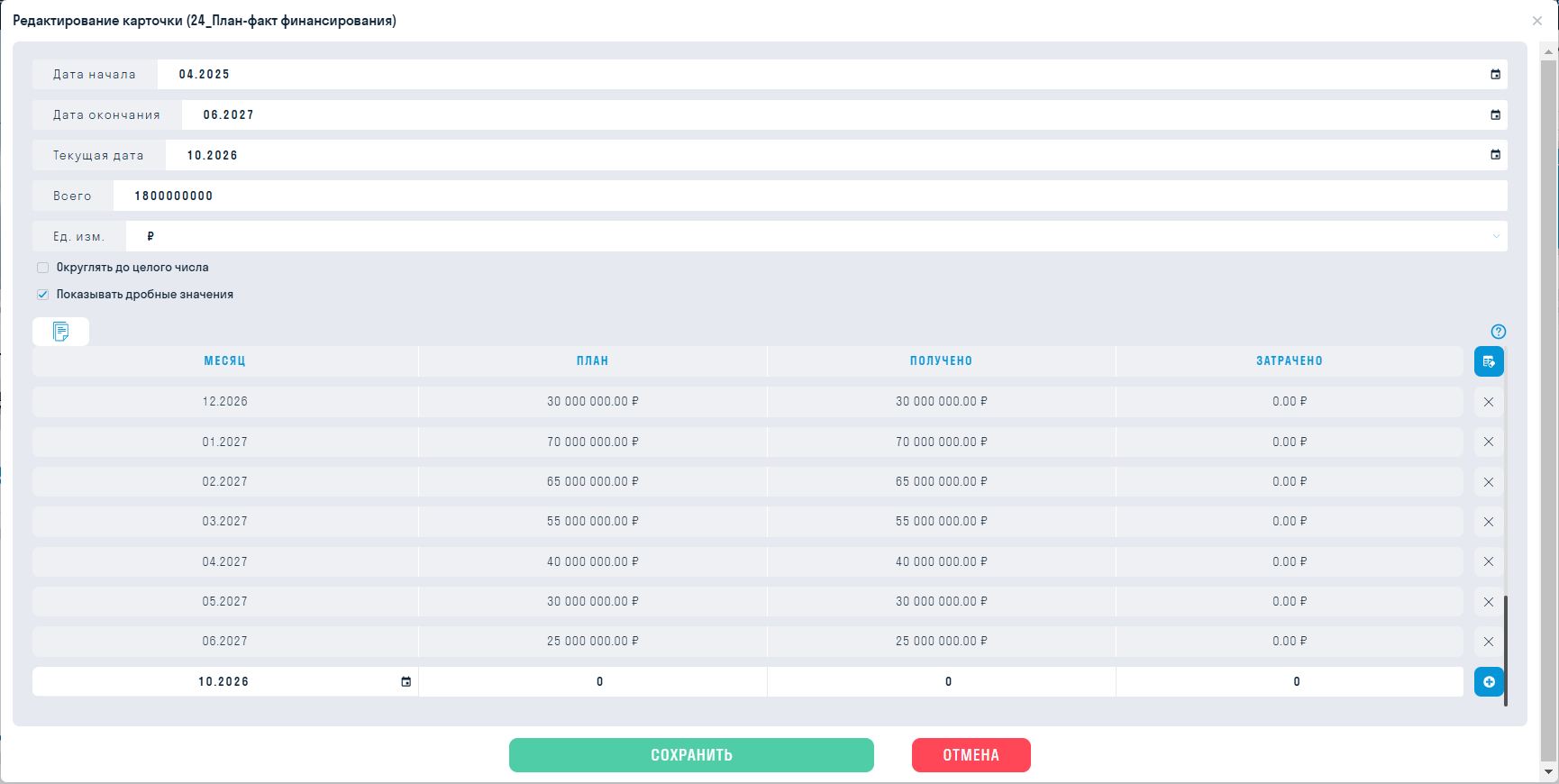Open calendar picker for Текущая дата
1559x784 pixels.
click(x=1495, y=155)
